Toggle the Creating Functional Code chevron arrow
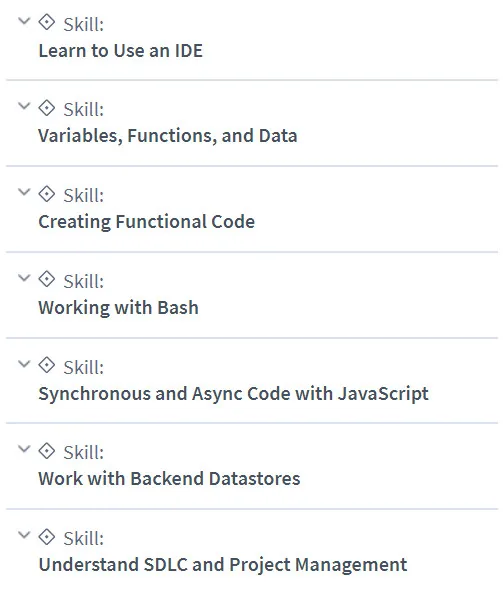Viewport: 503px width, 593px height. click(x=24, y=192)
